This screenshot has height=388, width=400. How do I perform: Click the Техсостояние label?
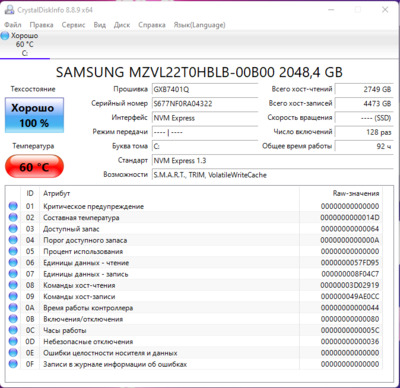pyautogui.click(x=33, y=89)
